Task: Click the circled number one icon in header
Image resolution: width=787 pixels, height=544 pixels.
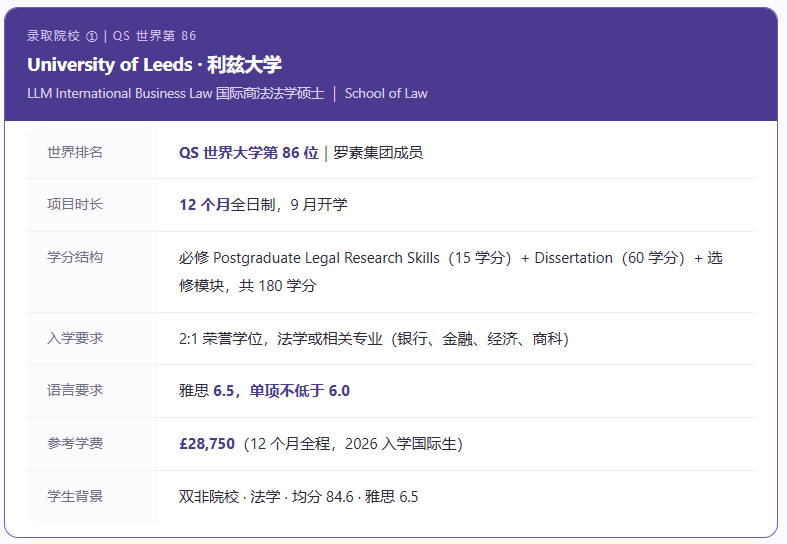Action: 91,36
